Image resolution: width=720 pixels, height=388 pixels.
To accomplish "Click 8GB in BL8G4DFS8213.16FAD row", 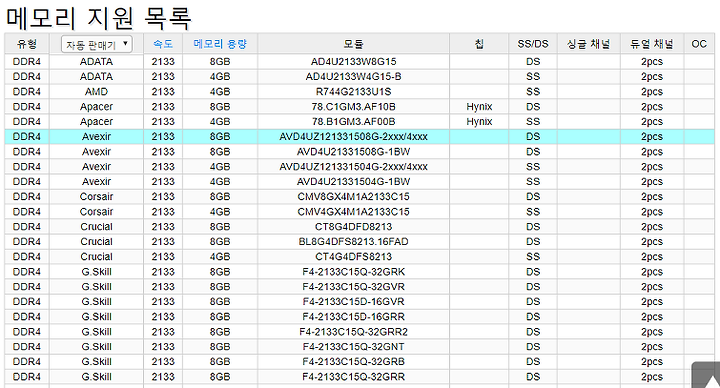I will point(220,242).
